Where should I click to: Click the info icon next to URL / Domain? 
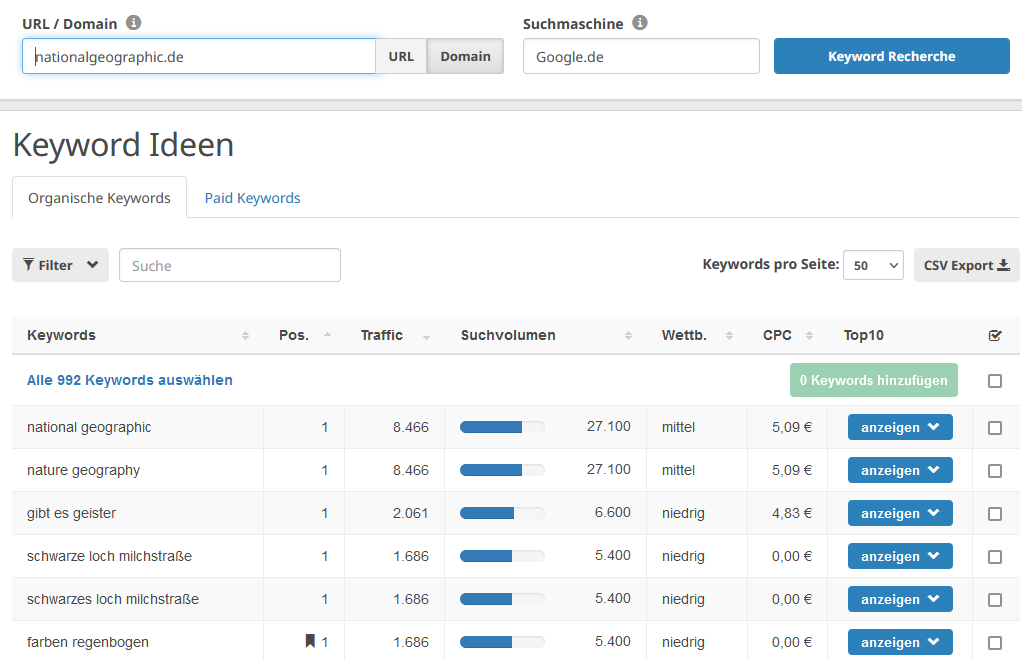(x=134, y=23)
